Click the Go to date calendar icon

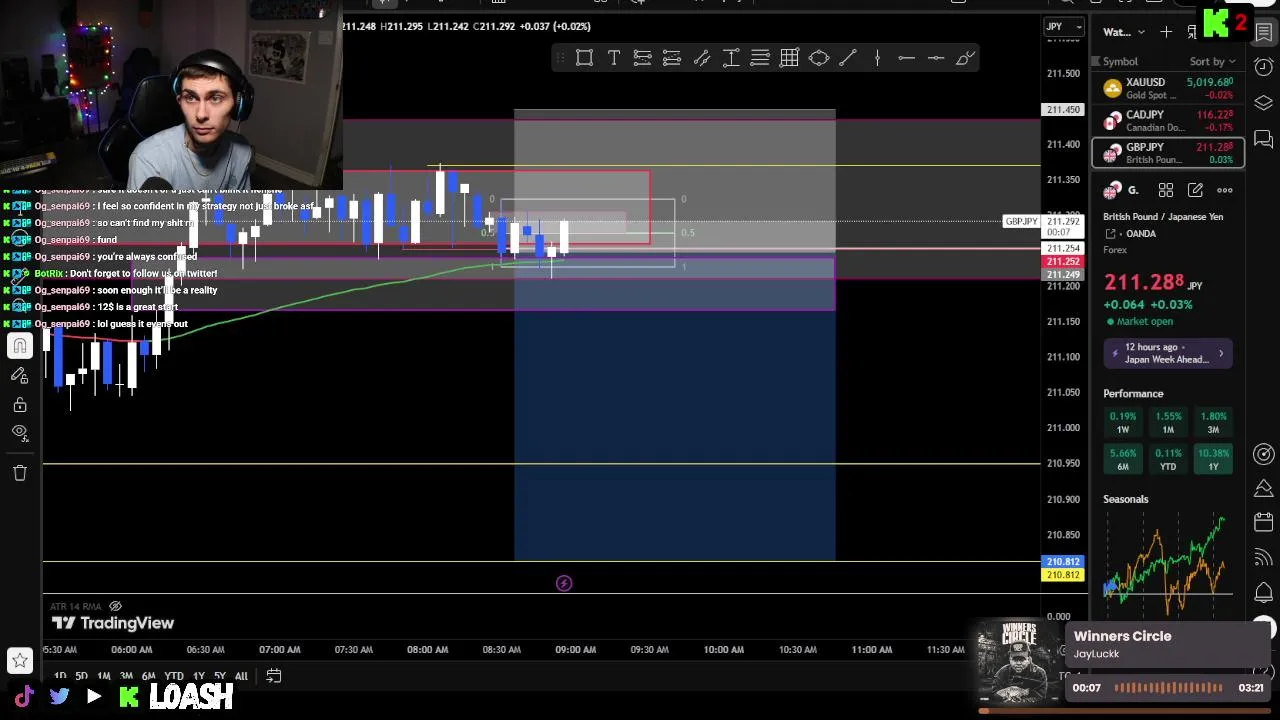point(273,676)
